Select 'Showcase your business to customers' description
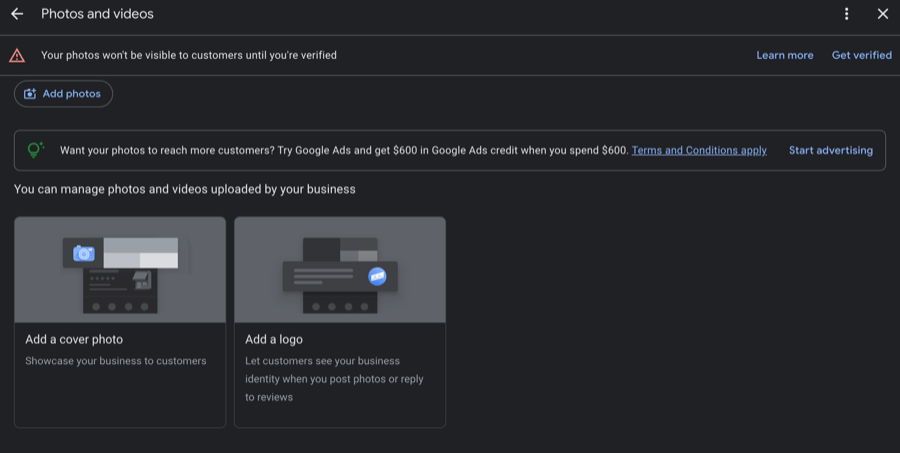The width and height of the screenshot is (900, 453). [116, 361]
